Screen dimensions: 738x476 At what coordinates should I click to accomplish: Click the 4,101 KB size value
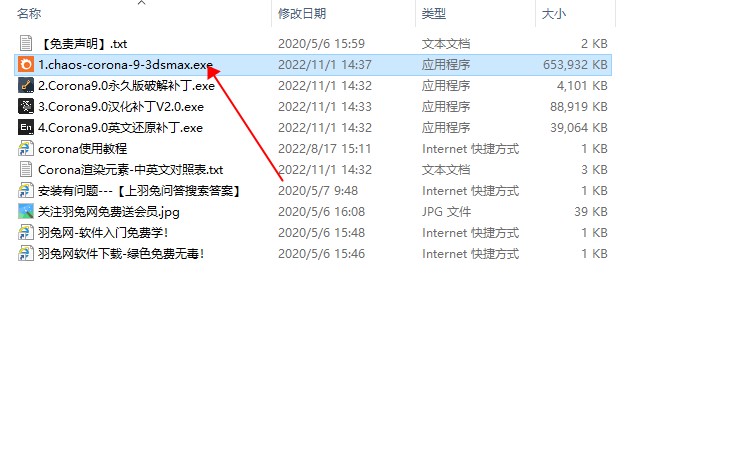pos(582,86)
